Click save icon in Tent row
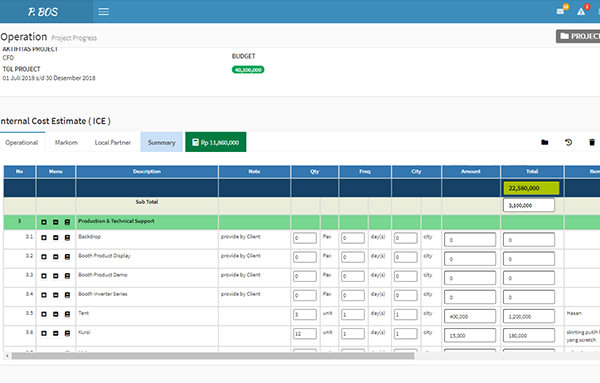This screenshot has height=383, width=600. 67,314
